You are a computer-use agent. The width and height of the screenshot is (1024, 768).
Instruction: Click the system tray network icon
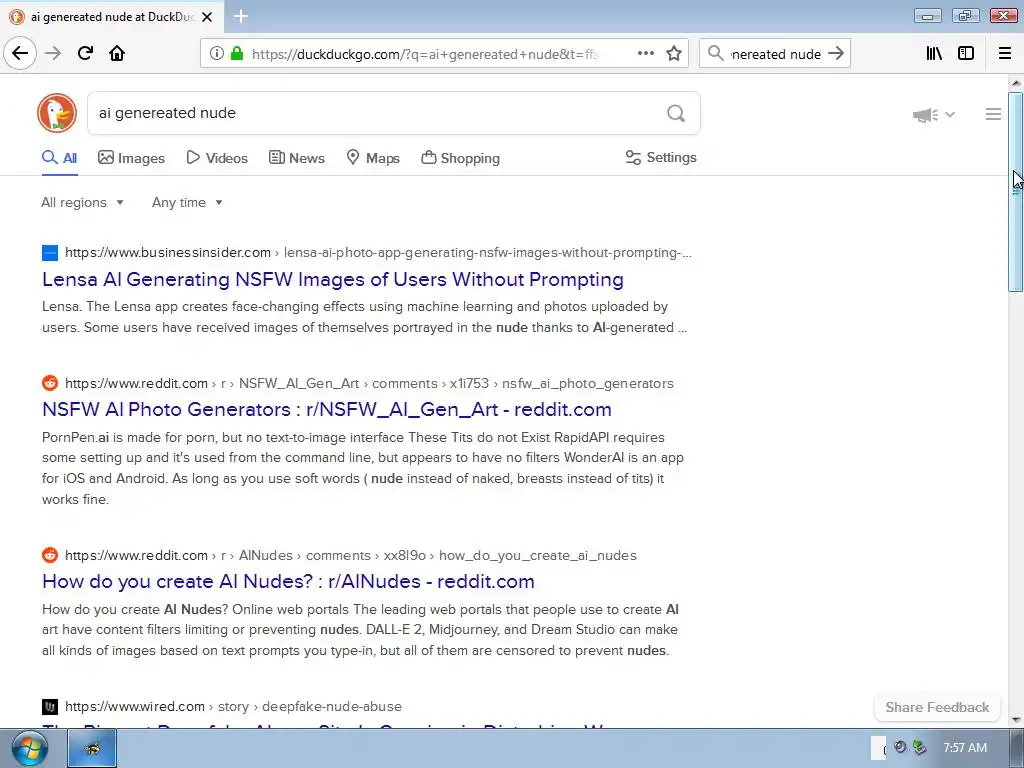click(x=920, y=747)
